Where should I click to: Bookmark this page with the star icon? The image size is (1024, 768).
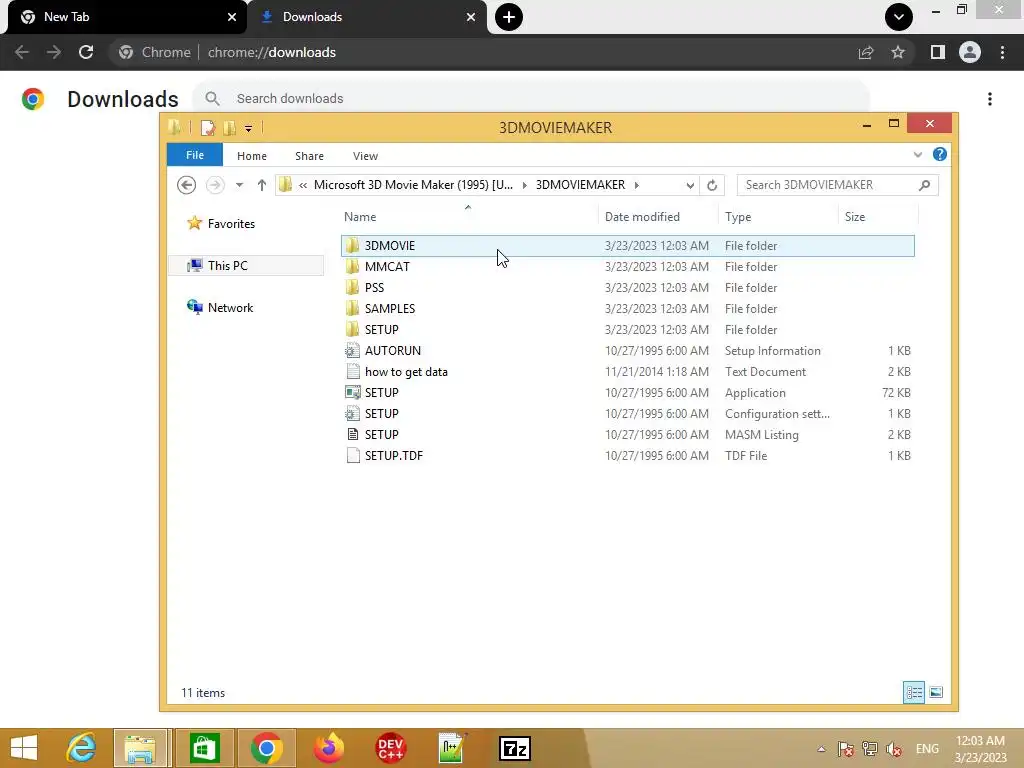[x=898, y=52]
